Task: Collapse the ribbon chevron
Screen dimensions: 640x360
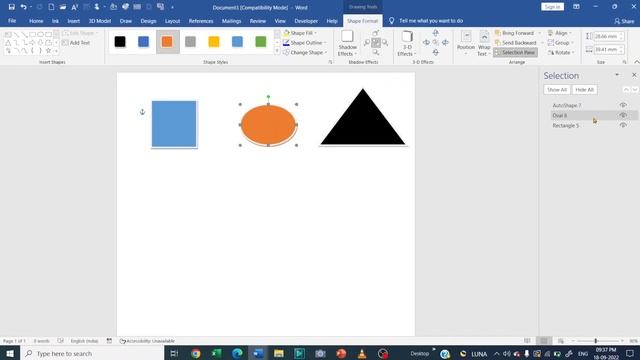Action: coord(636,62)
